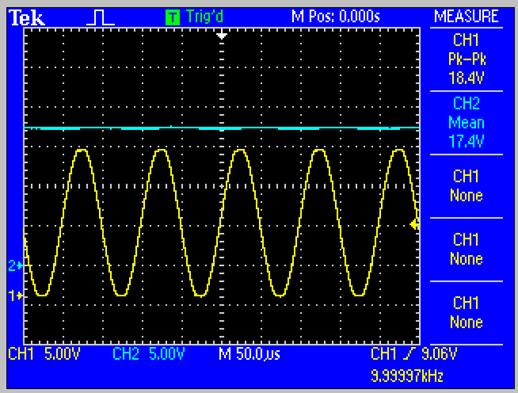Click the yellow trigger level arrow
The width and height of the screenshot is (518, 393).
414,224
